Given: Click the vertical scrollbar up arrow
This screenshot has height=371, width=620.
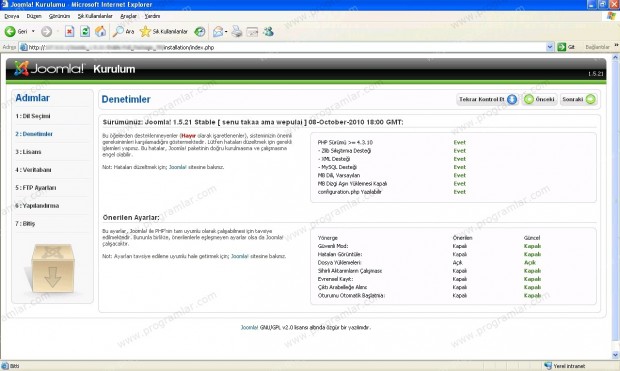Looking at the screenshot, I should [x=615, y=58].
